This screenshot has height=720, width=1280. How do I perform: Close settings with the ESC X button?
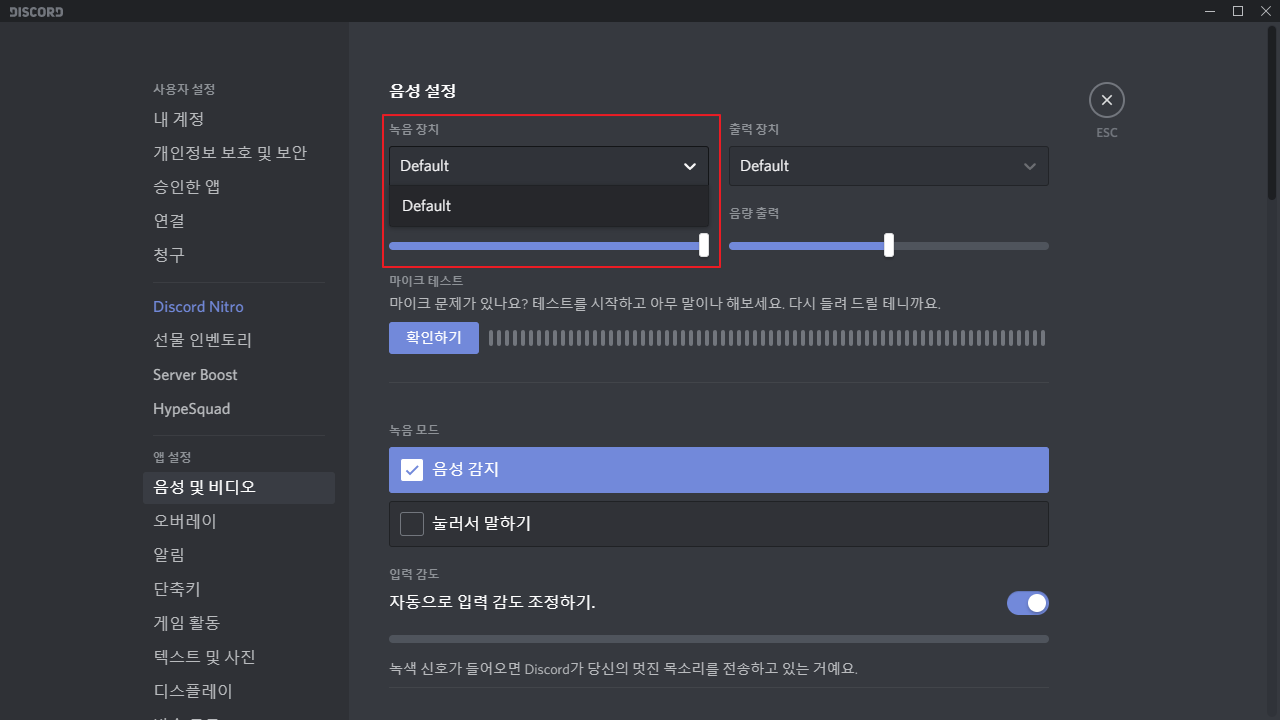tap(1106, 100)
